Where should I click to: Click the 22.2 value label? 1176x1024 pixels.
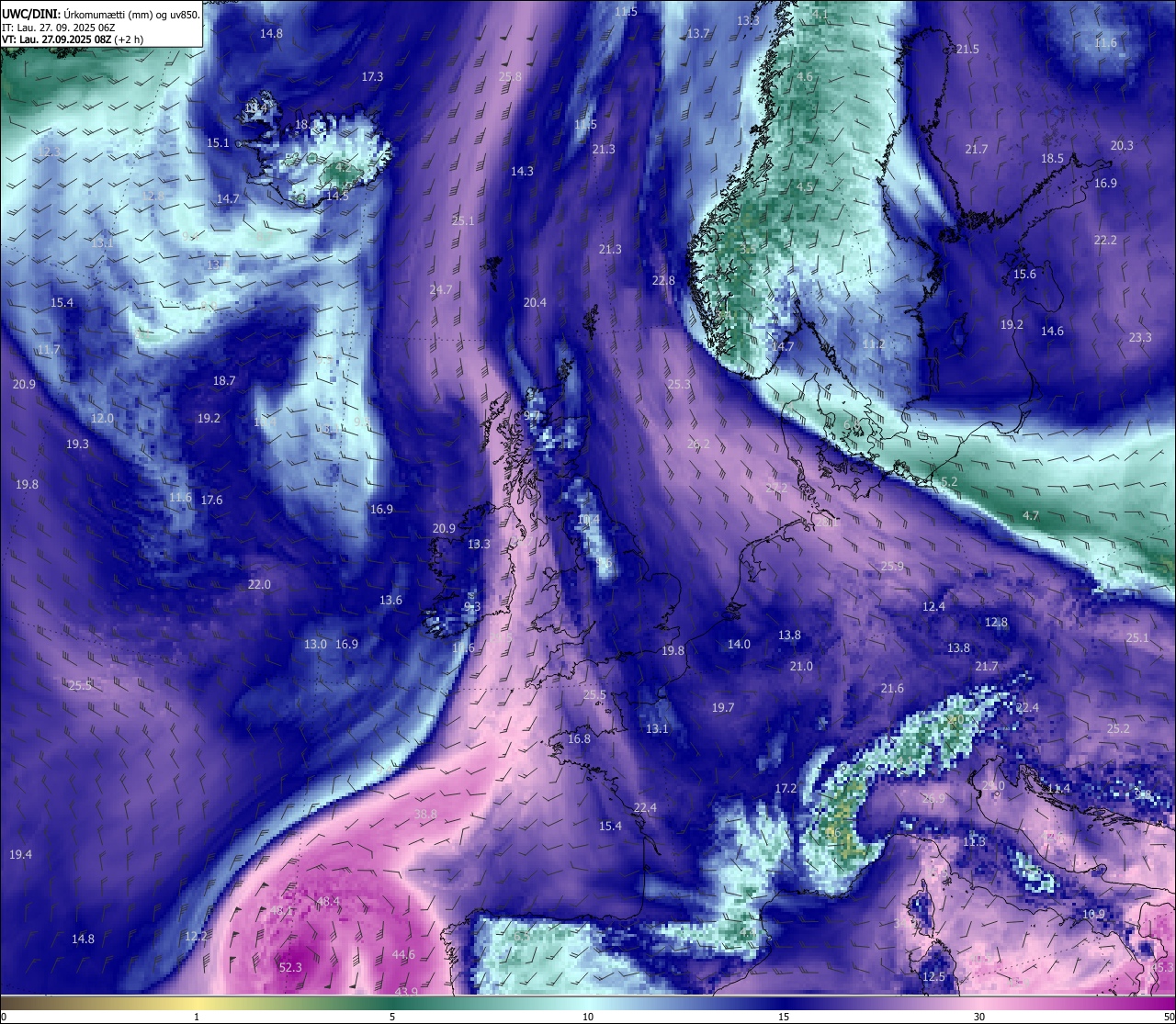(x=1105, y=240)
